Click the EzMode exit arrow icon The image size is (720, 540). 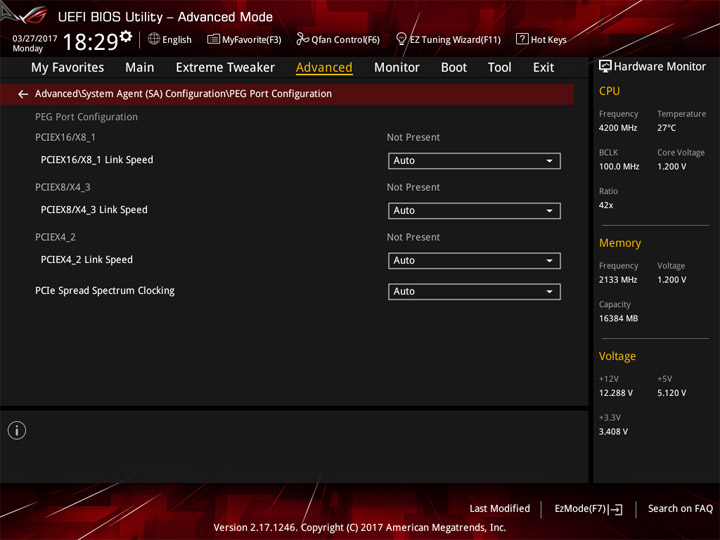click(x=617, y=509)
